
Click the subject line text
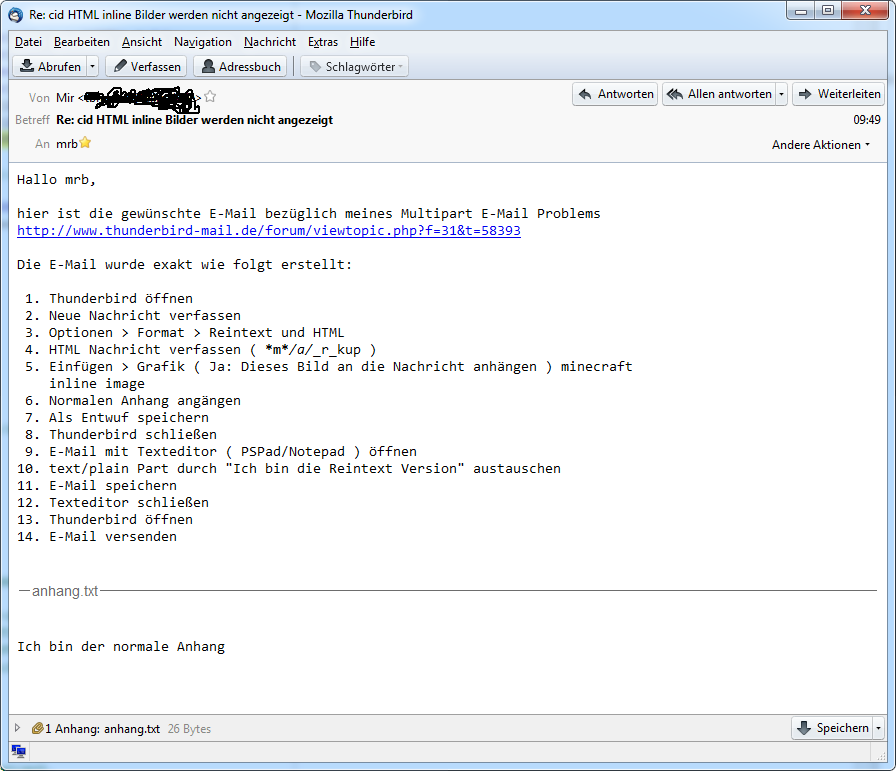pyautogui.click(x=194, y=119)
